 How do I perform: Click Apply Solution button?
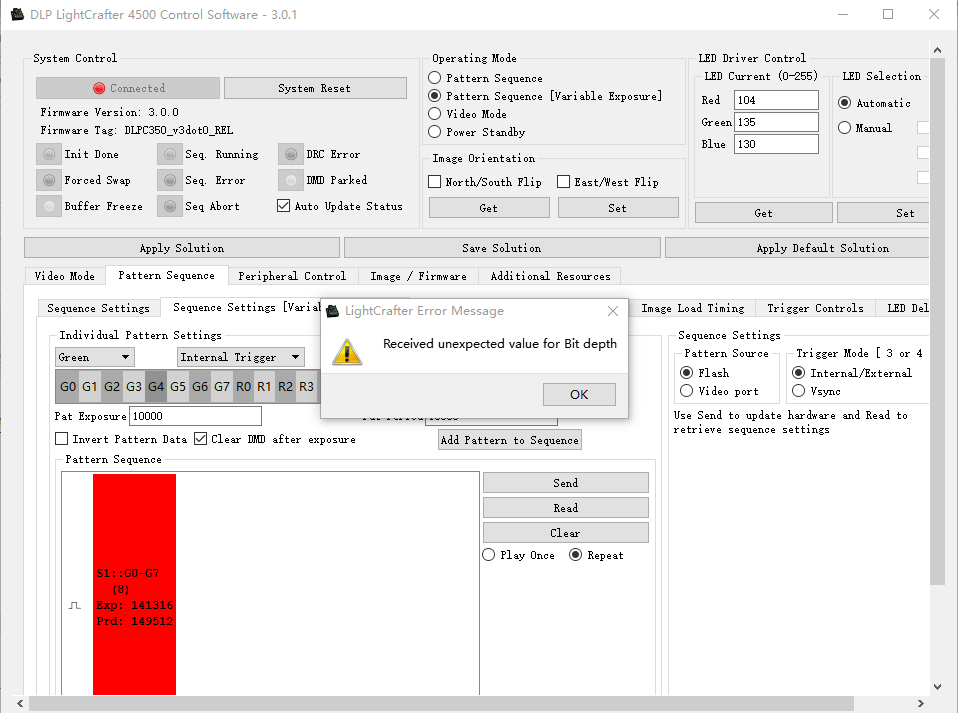181,248
